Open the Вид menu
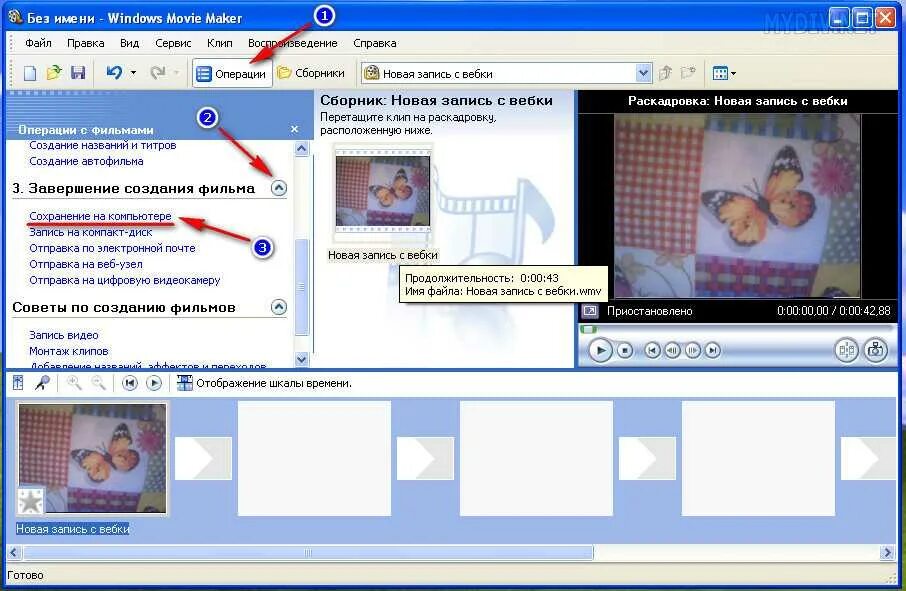The width and height of the screenshot is (906, 591). coord(129,43)
